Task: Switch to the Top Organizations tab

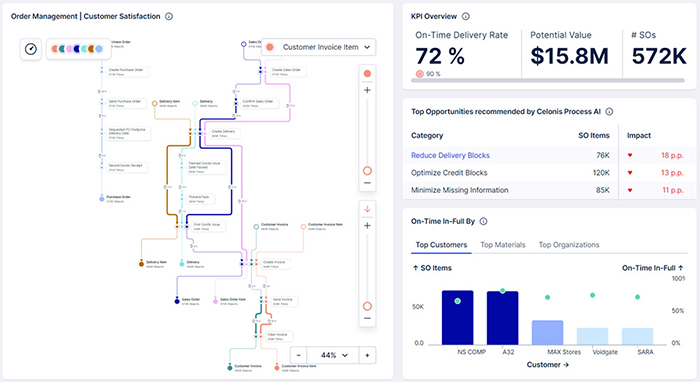Action: click(x=569, y=245)
